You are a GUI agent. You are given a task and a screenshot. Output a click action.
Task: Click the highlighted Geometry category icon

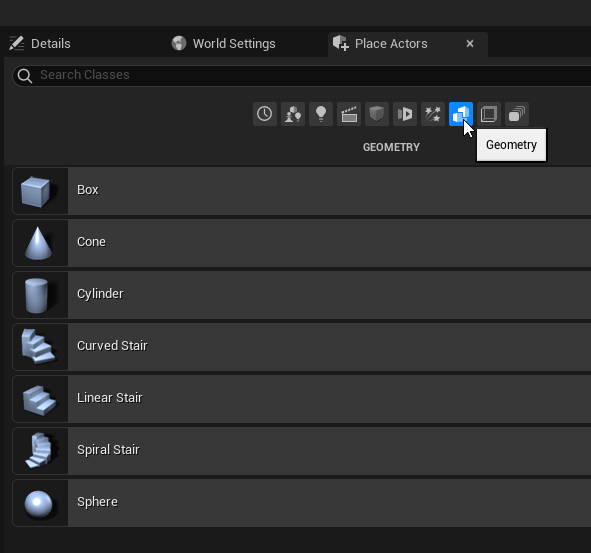461,114
